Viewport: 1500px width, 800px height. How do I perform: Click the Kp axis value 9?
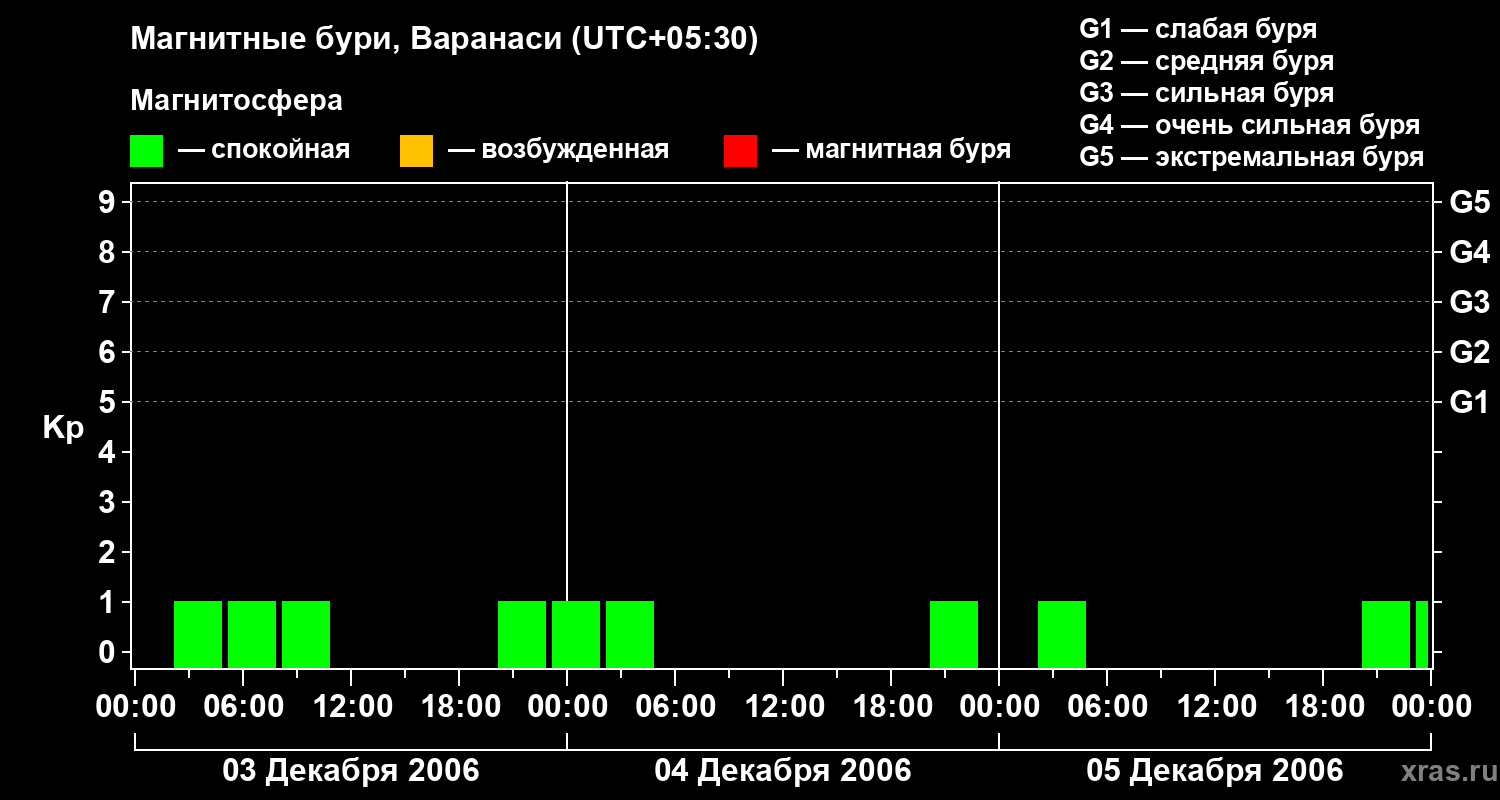109,202
